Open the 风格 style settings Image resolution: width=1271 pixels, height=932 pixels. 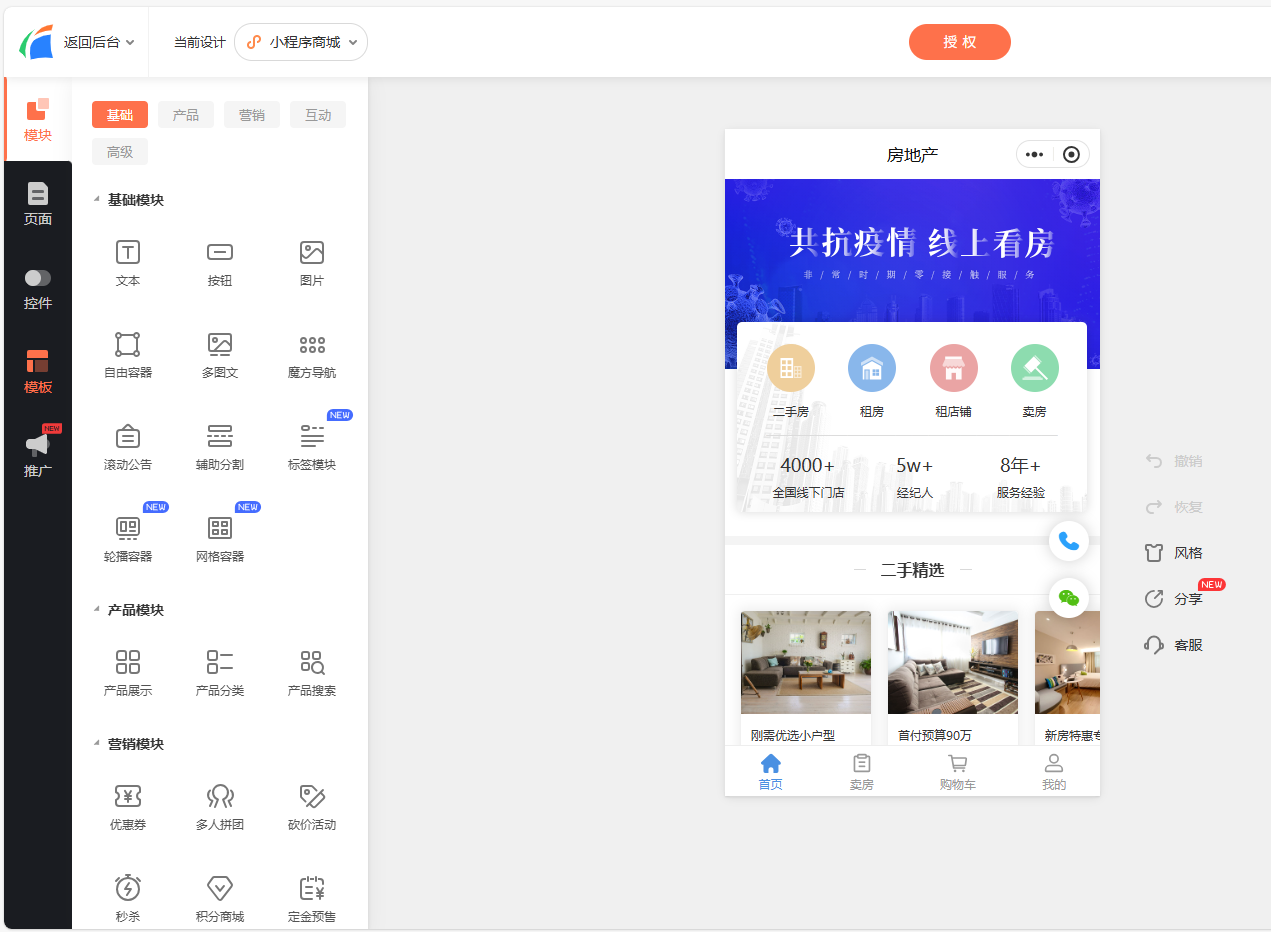click(x=1174, y=553)
